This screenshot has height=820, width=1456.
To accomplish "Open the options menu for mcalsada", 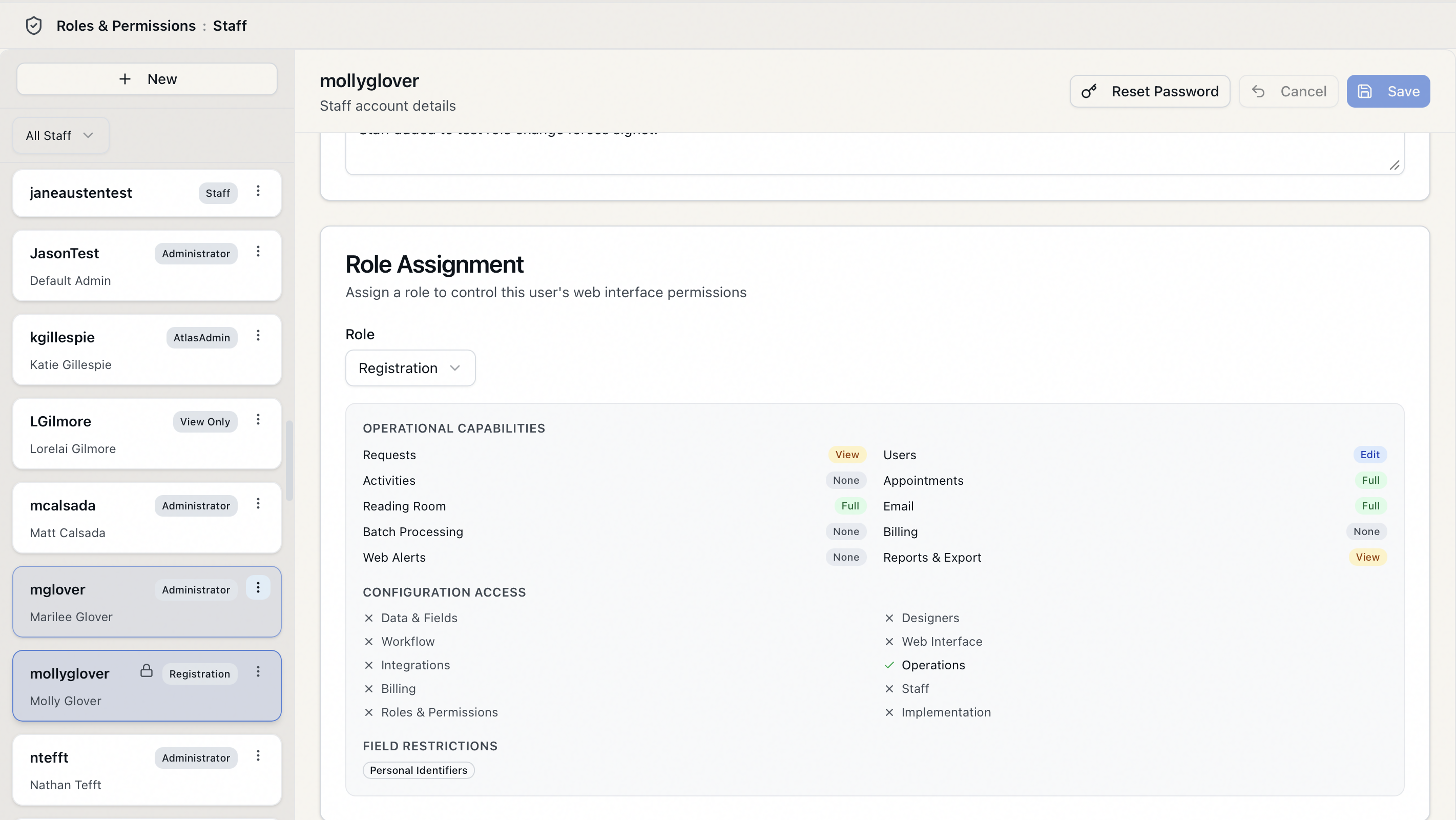I will click(x=258, y=504).
